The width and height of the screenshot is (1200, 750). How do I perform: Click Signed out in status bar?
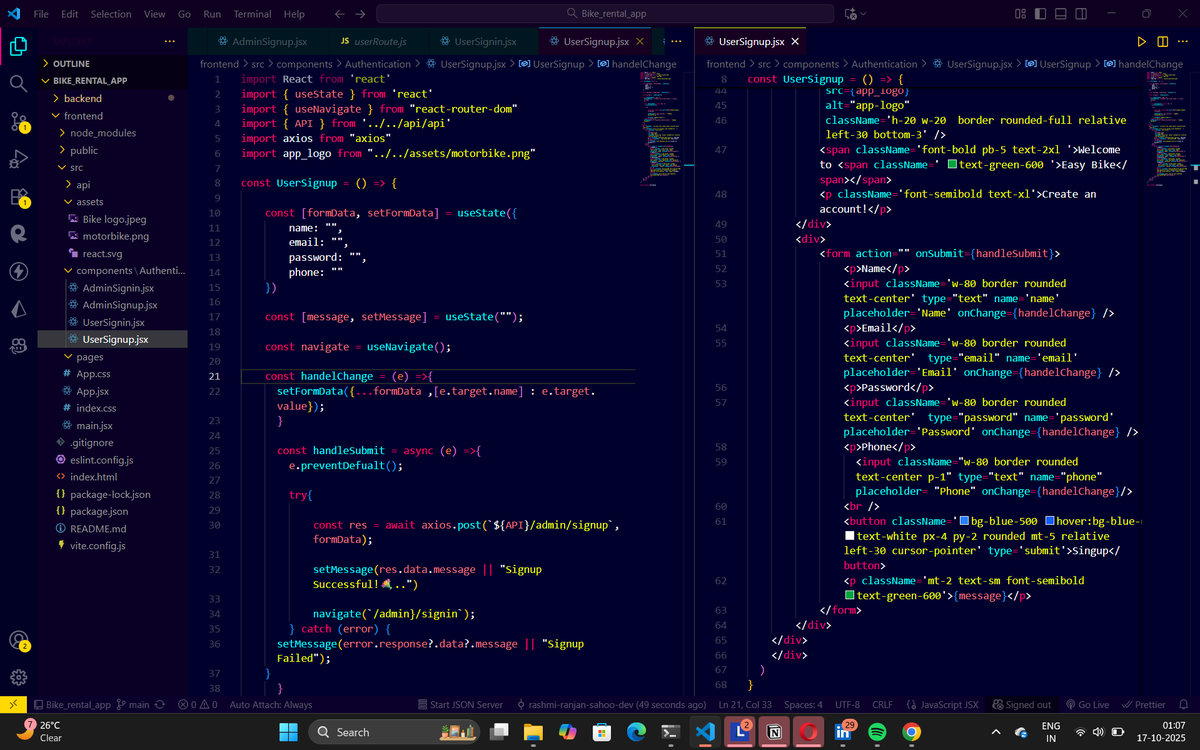tap(1021, 705)
